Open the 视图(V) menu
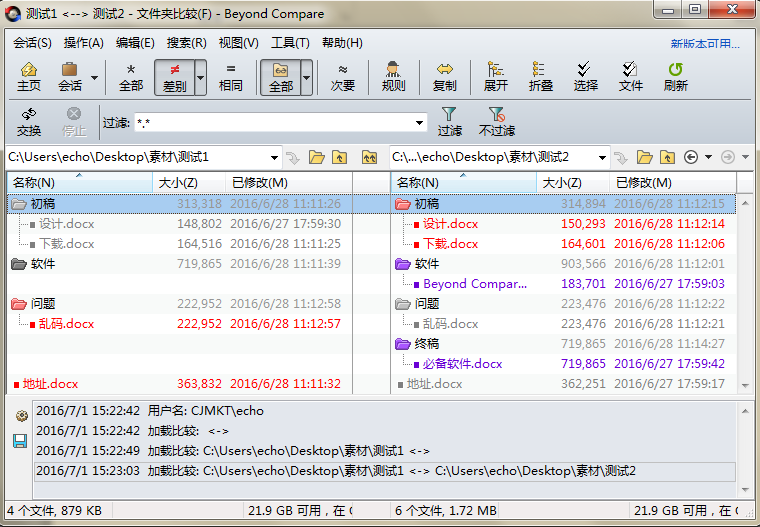 click(x=238, y=43)
